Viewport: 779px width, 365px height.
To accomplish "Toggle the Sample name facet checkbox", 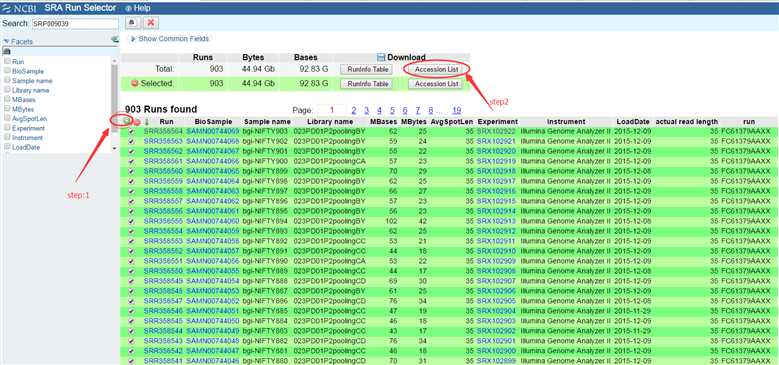I will coord(7,80).
